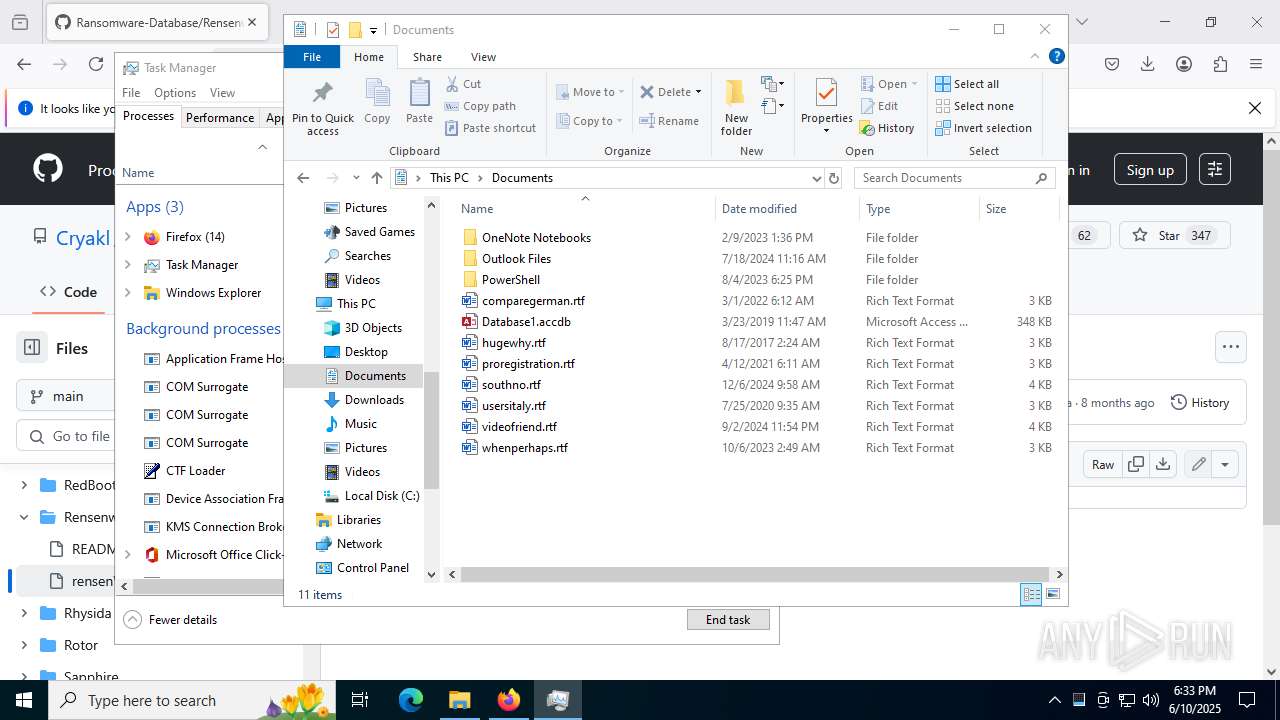The image size is (1280, 720).
Task: Open recent locations dropdown arrow
Action: point(356,178)
